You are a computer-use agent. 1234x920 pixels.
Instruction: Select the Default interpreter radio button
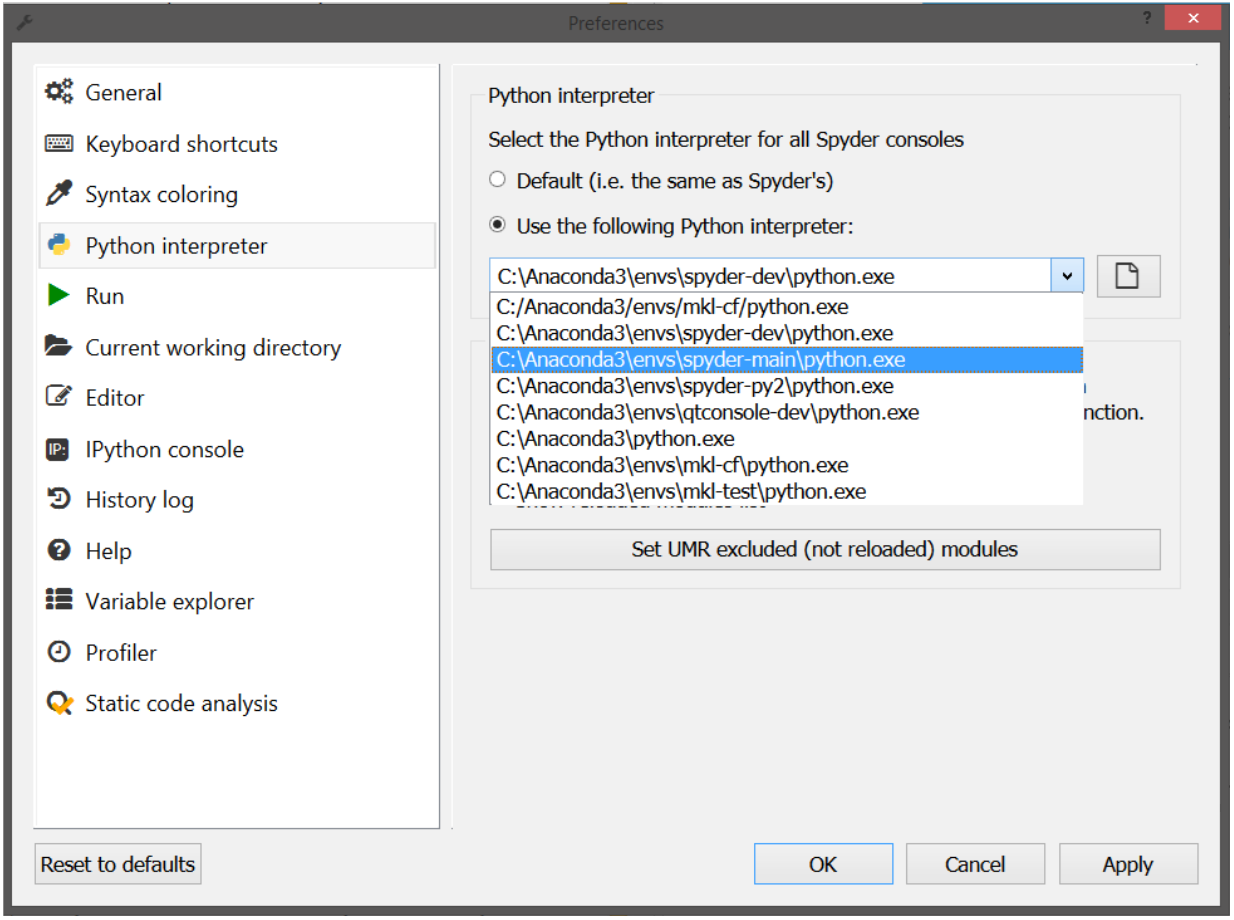click(497, 181)
